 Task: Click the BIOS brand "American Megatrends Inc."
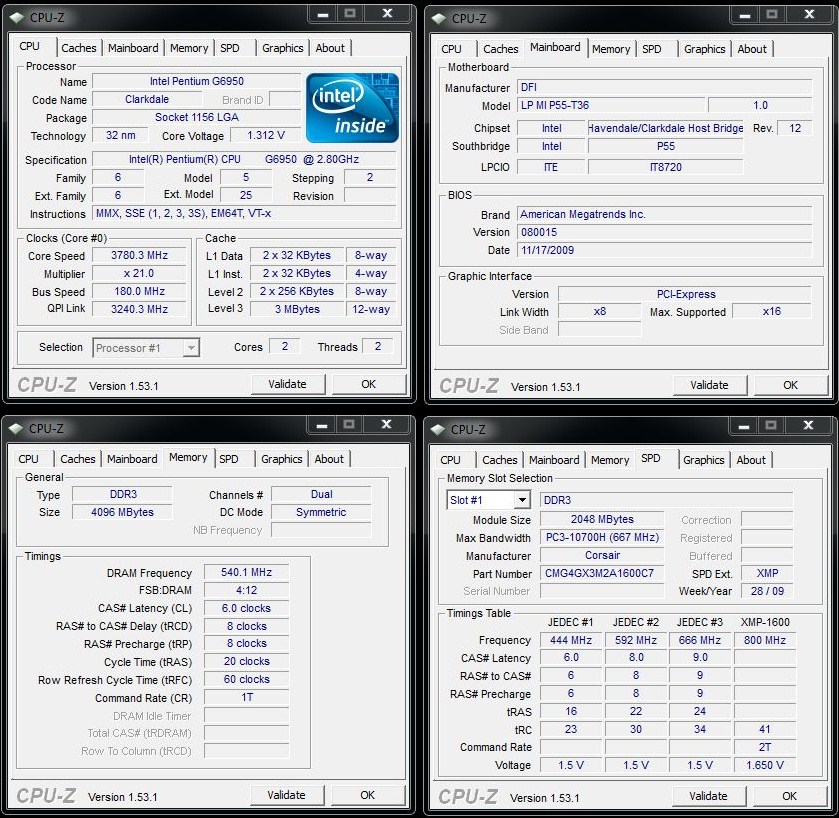[664, 215]
